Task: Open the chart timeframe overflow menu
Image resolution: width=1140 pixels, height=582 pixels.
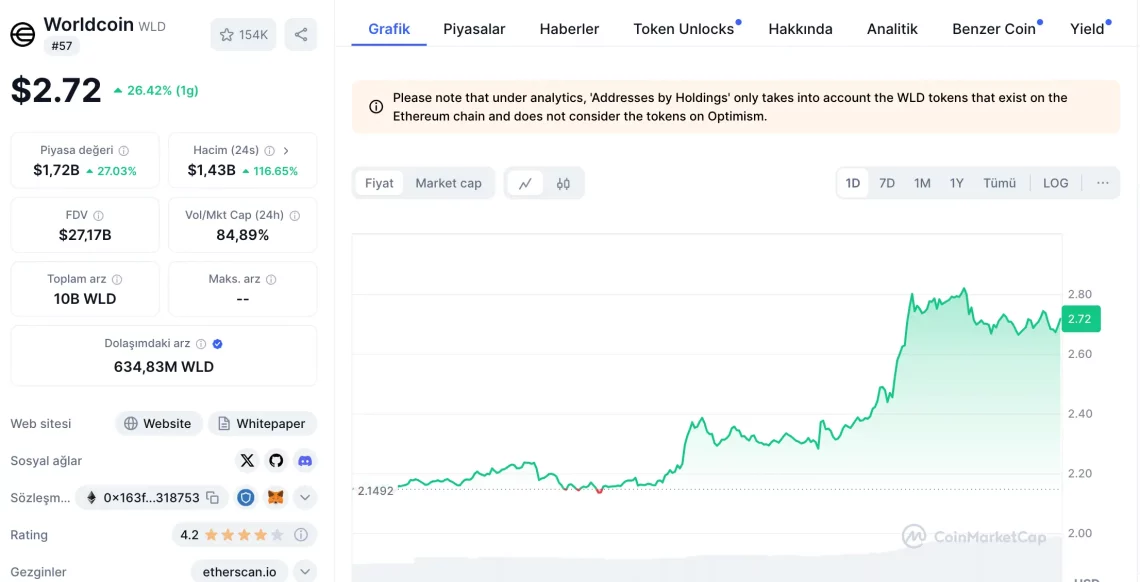Action: pyautogui.click(x=1103, y=183)
